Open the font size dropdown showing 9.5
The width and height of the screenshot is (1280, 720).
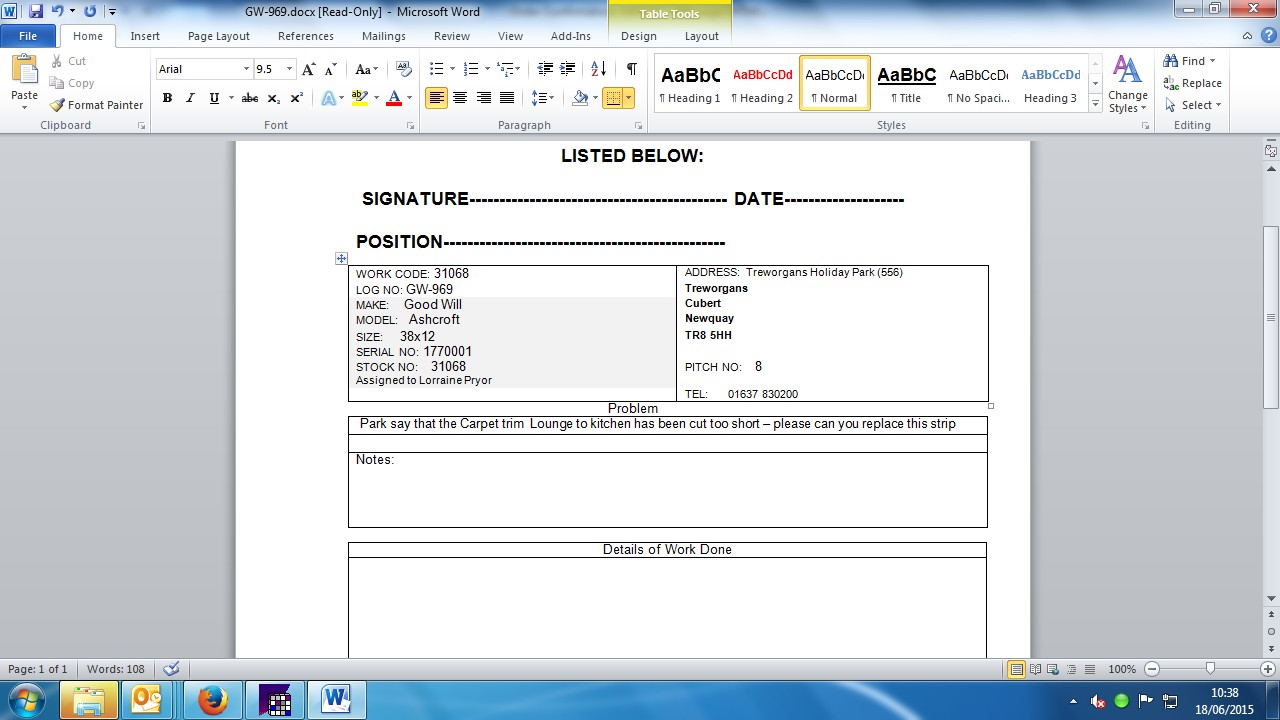pyautogui.click(x=290, y=69)
